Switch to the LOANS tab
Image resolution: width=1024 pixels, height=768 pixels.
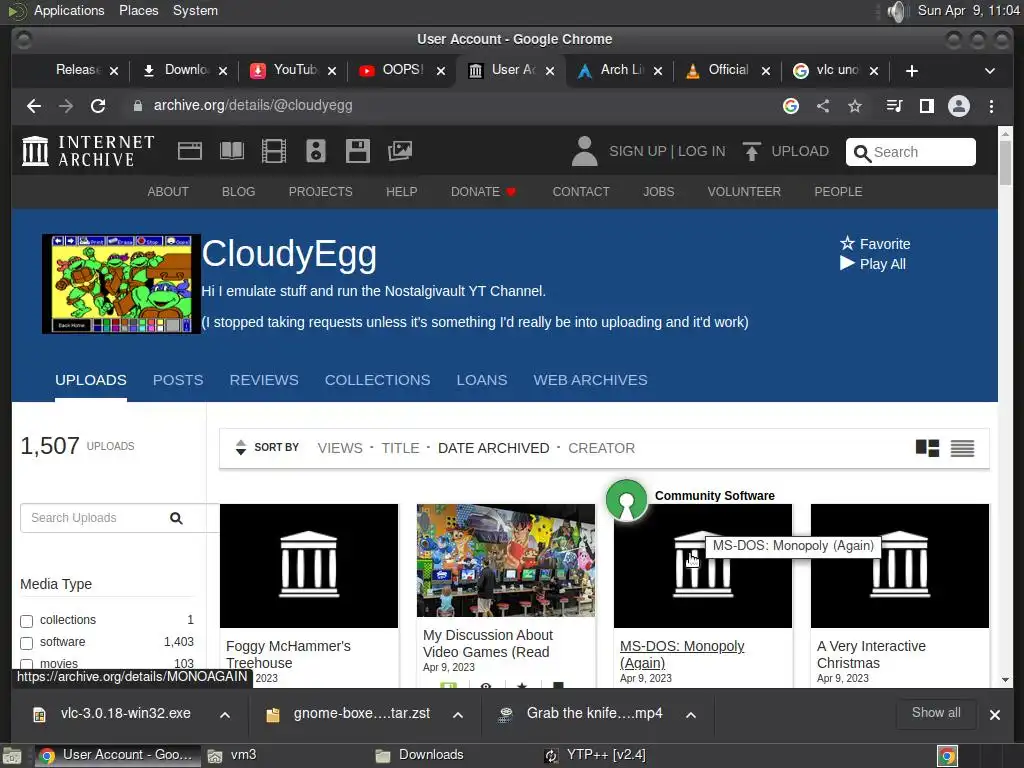(x=482, y=380)
